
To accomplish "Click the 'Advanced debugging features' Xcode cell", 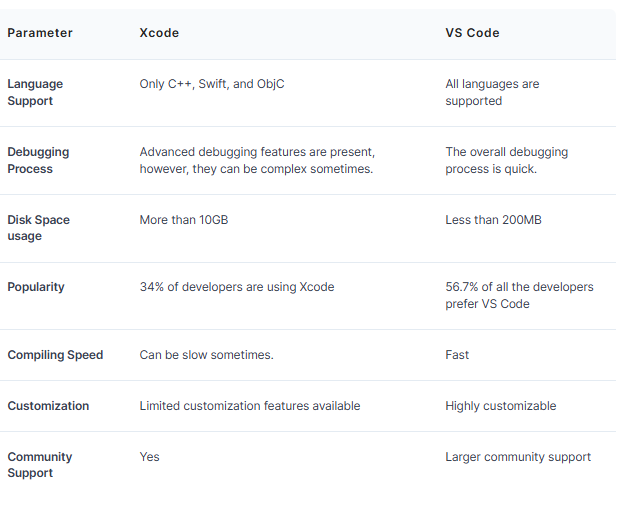I will tap(257, 160).
